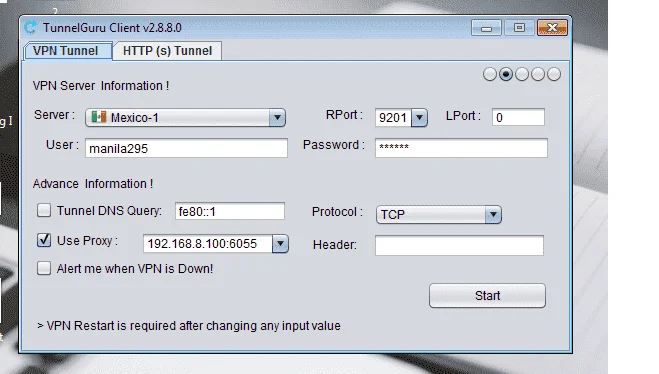
Task: Click the 'Advance Information !' heading
Action: [93, 184]
